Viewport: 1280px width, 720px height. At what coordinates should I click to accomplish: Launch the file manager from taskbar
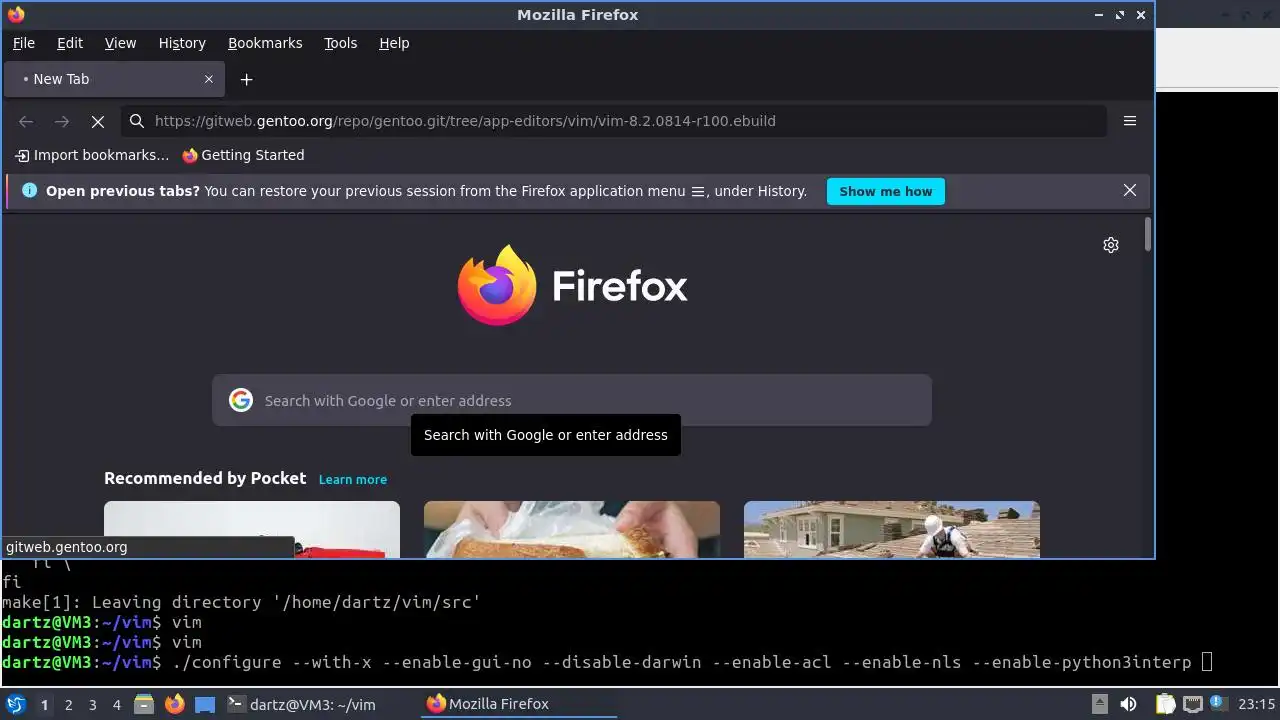point(144,704)
